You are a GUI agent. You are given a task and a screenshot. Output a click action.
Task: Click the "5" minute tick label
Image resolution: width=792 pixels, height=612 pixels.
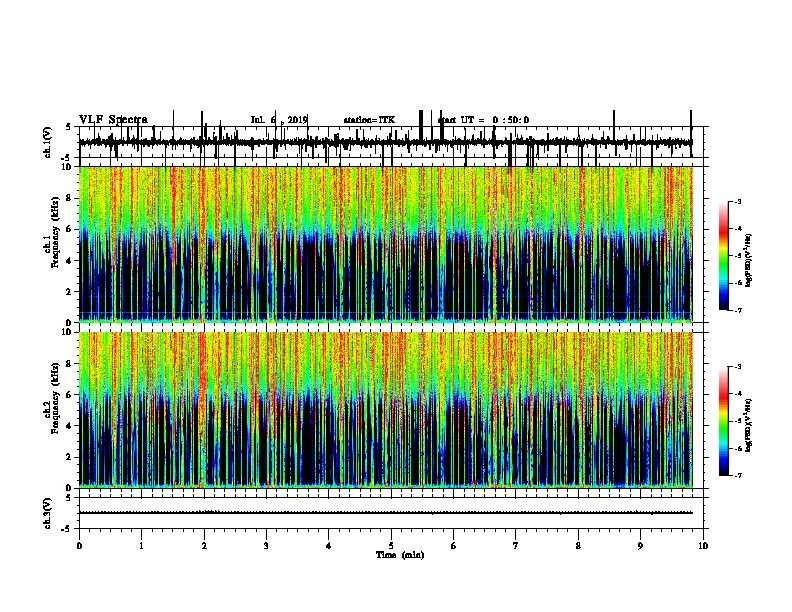tap(391, 546)
